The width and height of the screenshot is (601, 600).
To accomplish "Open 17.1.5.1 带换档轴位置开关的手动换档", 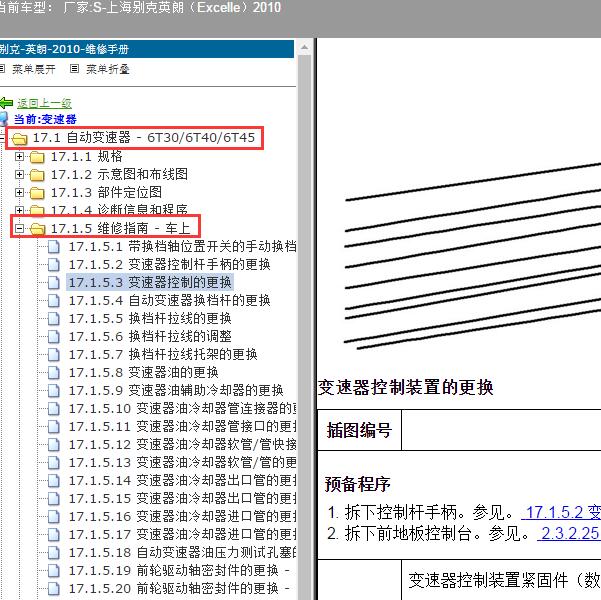I will coord(182,247).
